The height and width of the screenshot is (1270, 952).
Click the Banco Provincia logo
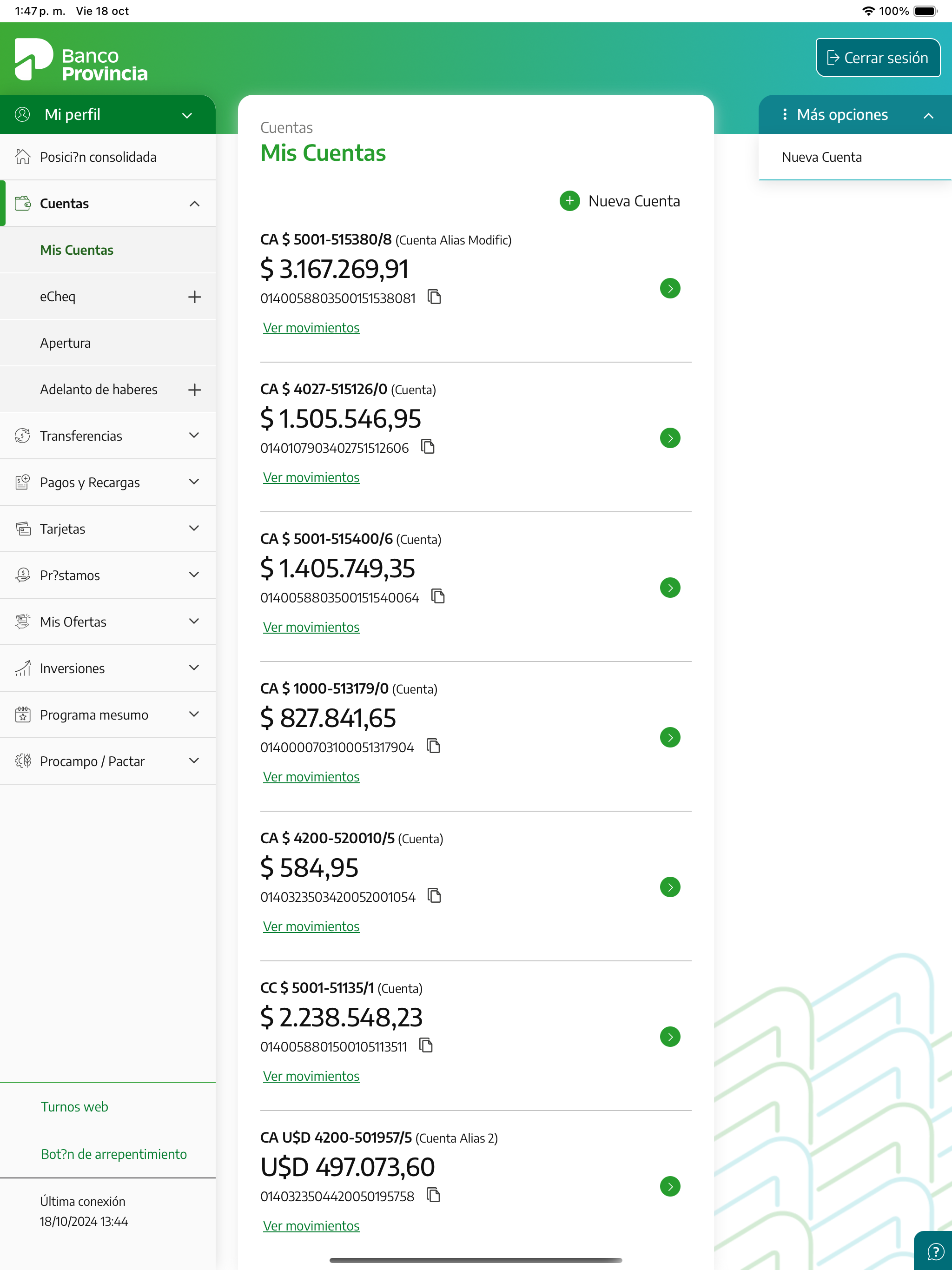(x=81, y=60)
